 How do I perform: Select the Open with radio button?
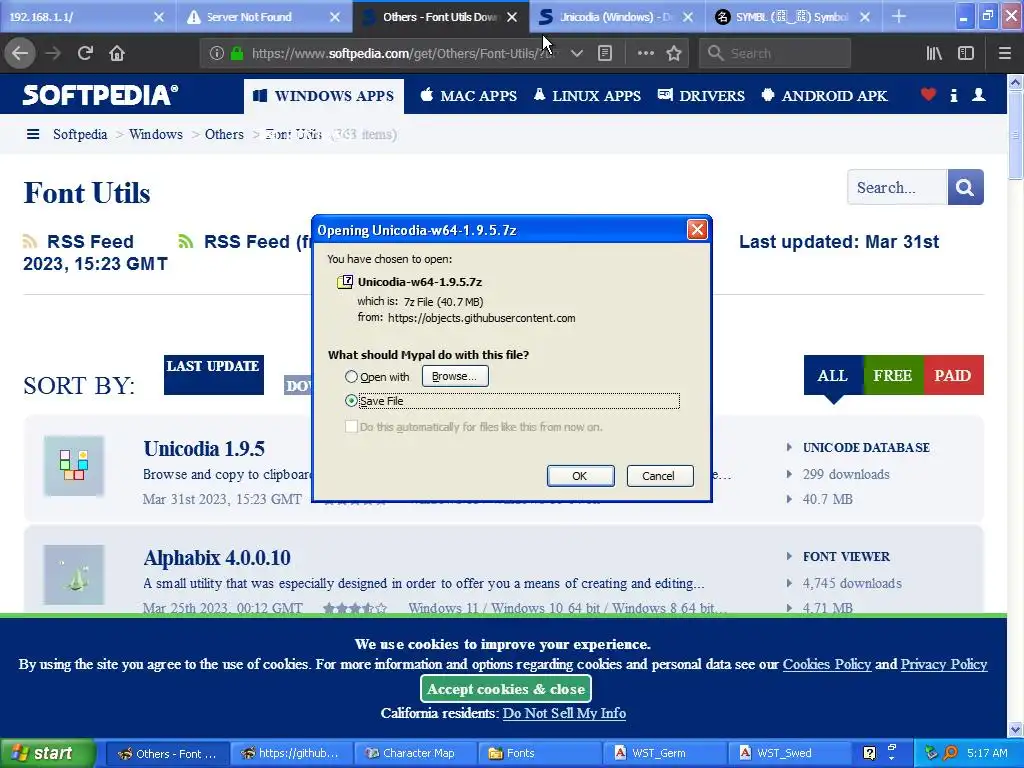[351, 377]
